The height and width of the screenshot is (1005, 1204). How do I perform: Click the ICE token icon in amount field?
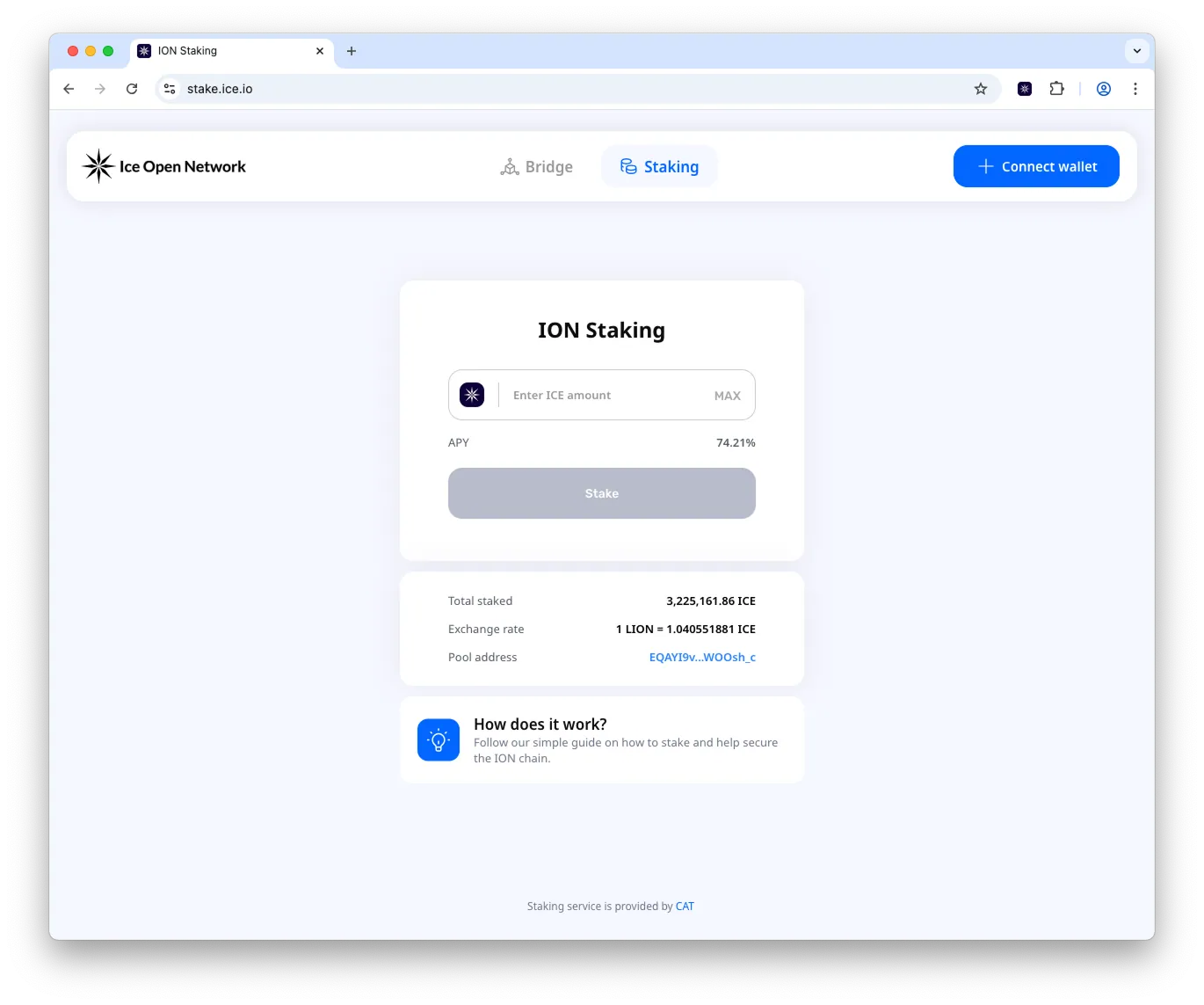tap(472, 395)
